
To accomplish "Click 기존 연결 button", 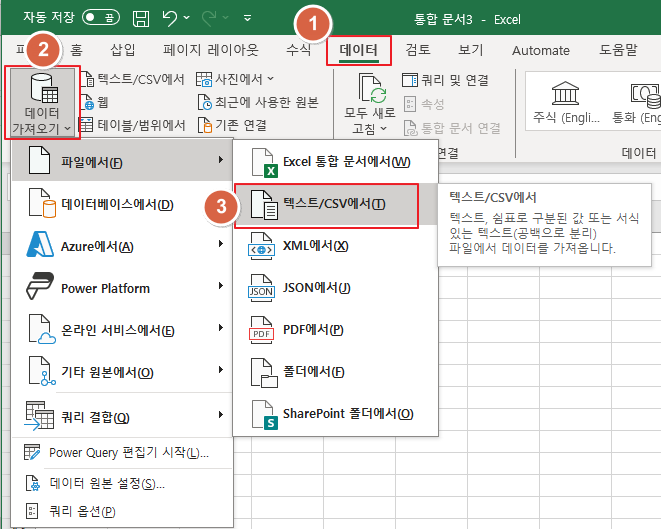I will point(232,125).
